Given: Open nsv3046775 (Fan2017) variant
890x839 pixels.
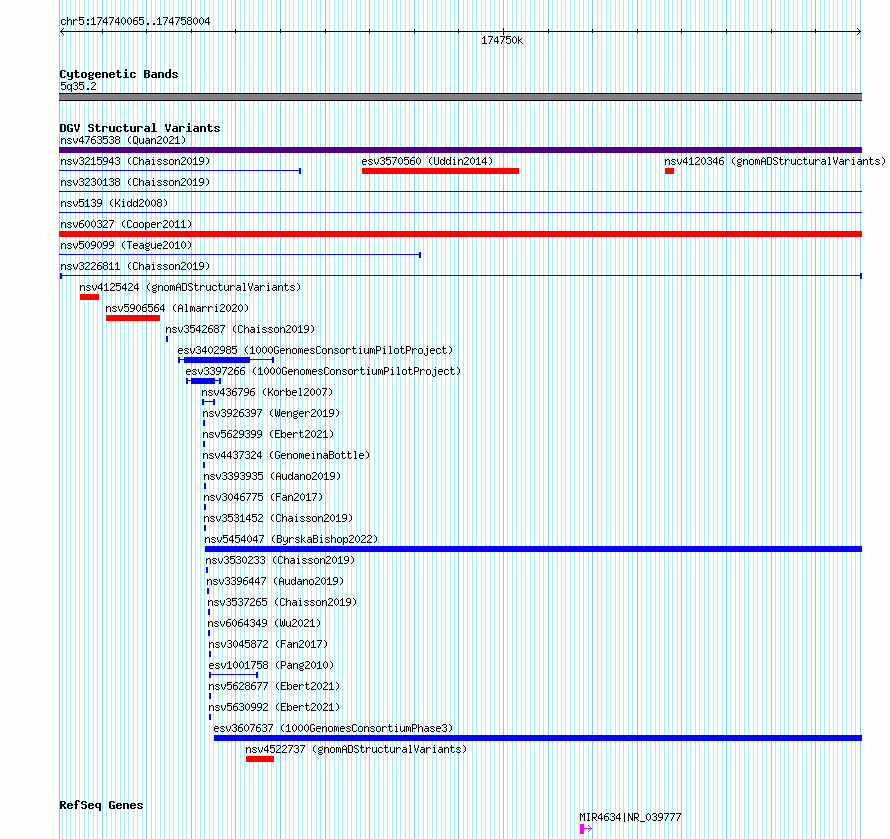Looking at the screenshot, I should pos(263,497).
